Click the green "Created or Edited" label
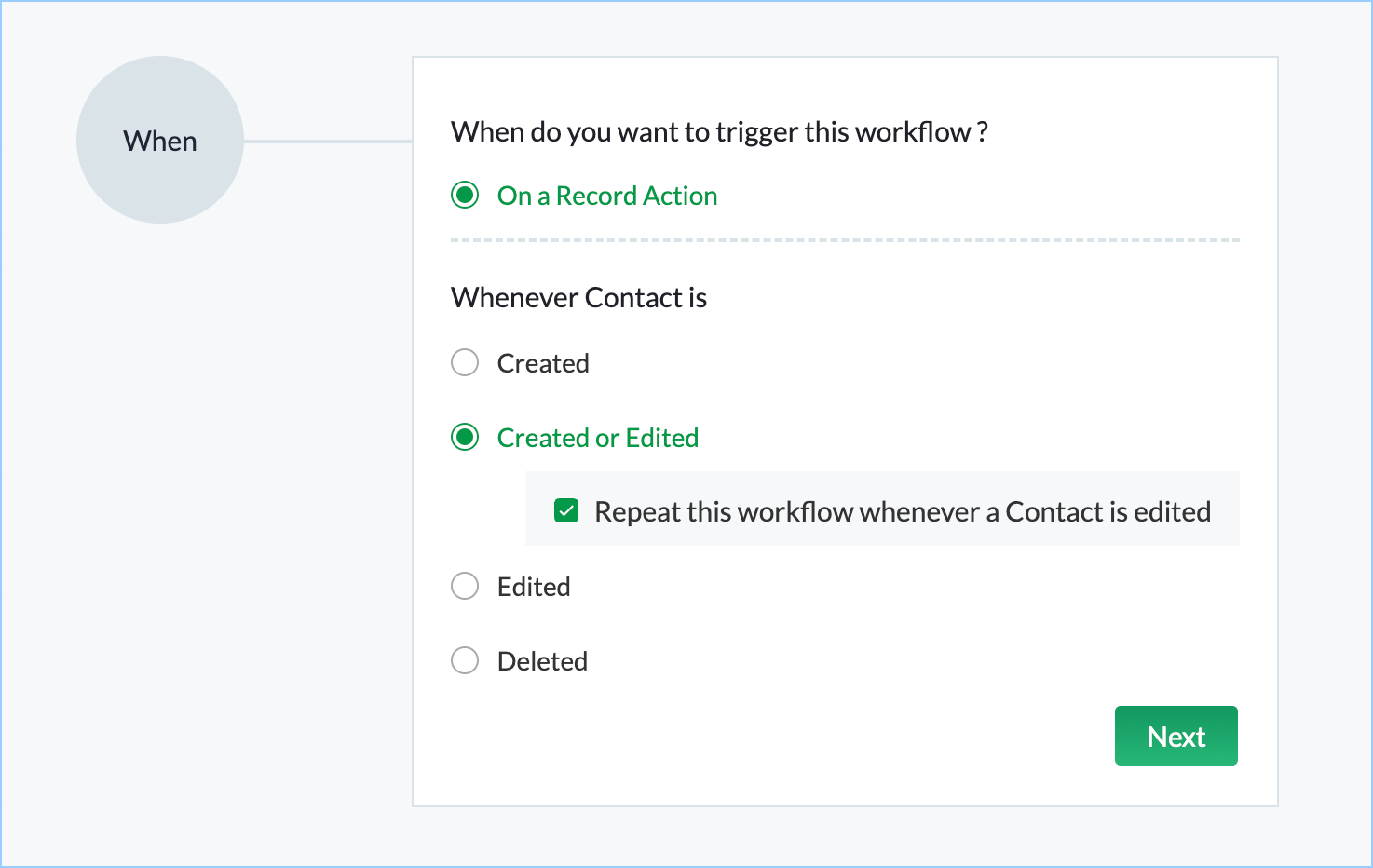Image resolution: width=1373 pixels, height=868 pixels. click(598, 438)
